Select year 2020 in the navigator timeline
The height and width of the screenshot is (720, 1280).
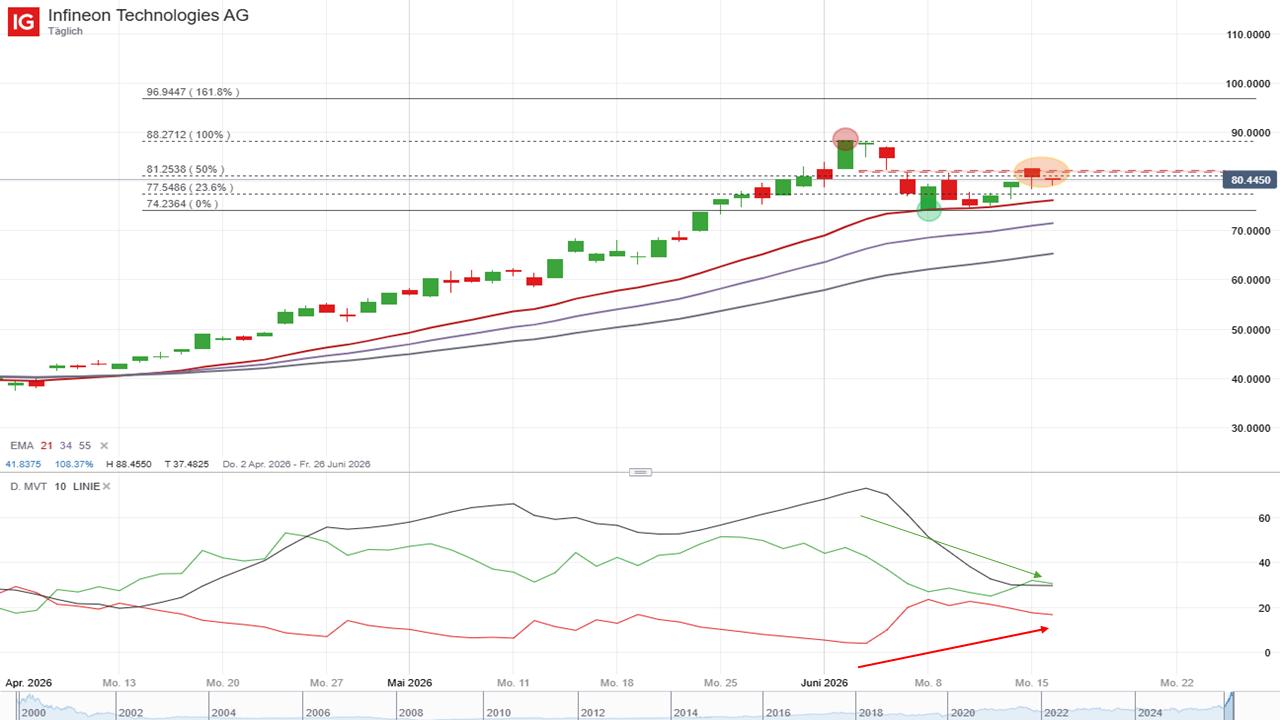[x=961, y=713]
